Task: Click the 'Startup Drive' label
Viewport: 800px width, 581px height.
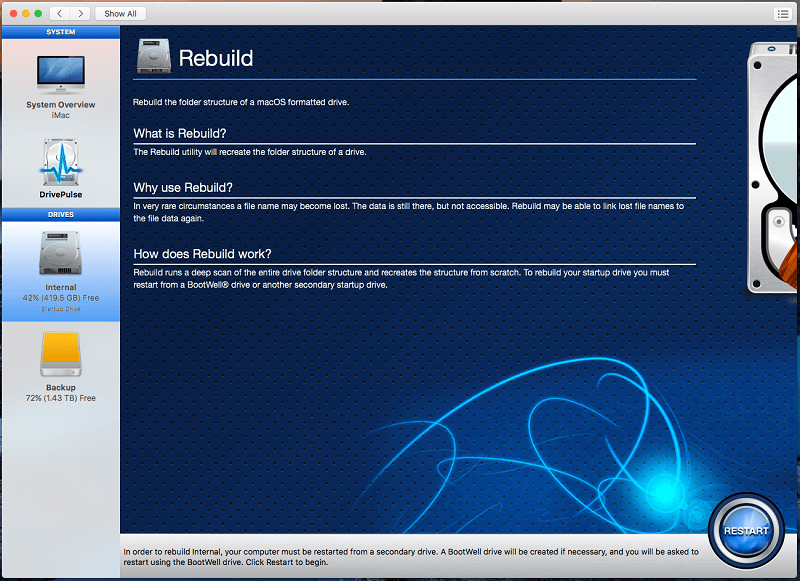Action: tap(61, 309)
